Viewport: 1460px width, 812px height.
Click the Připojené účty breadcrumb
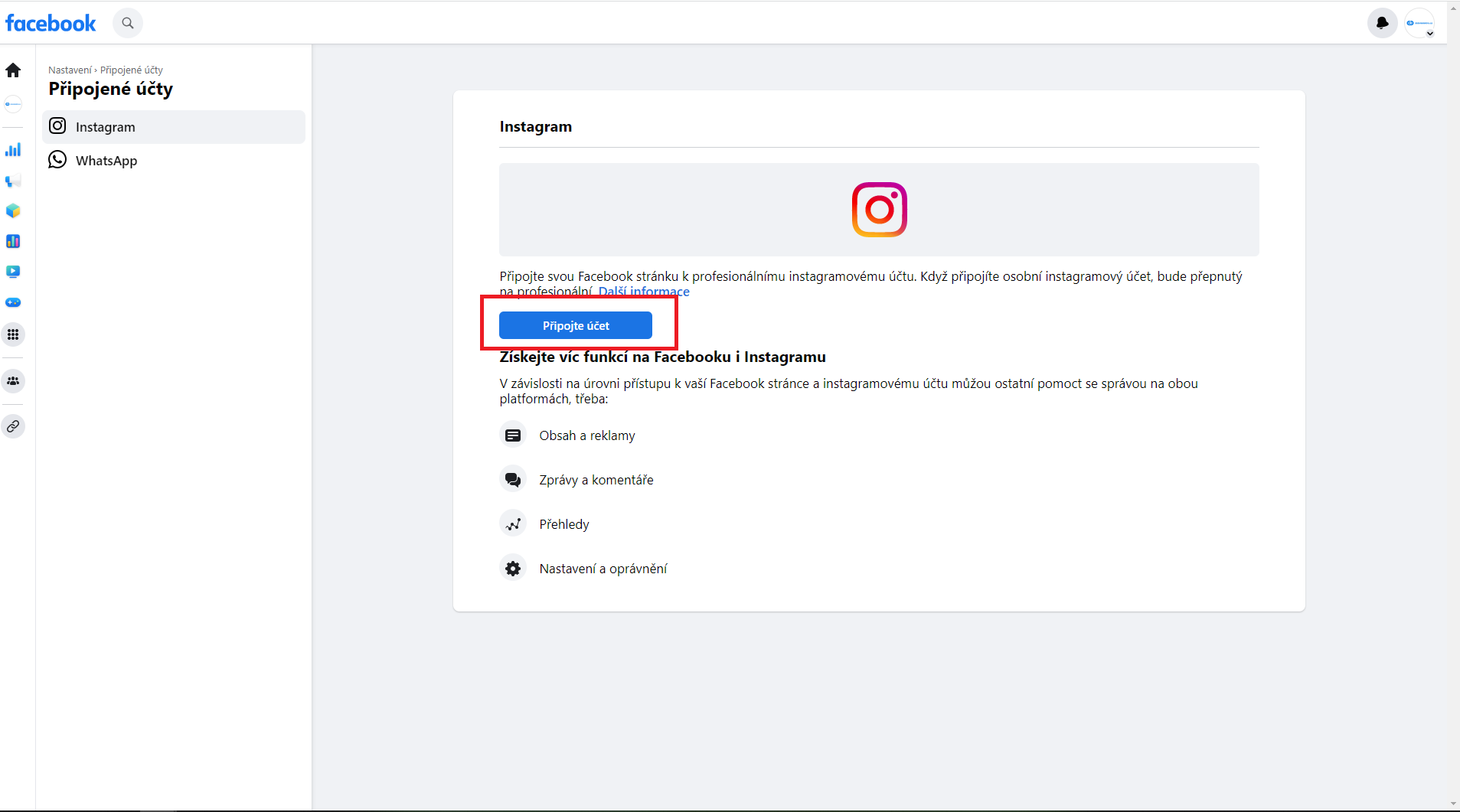coord(132,70)
